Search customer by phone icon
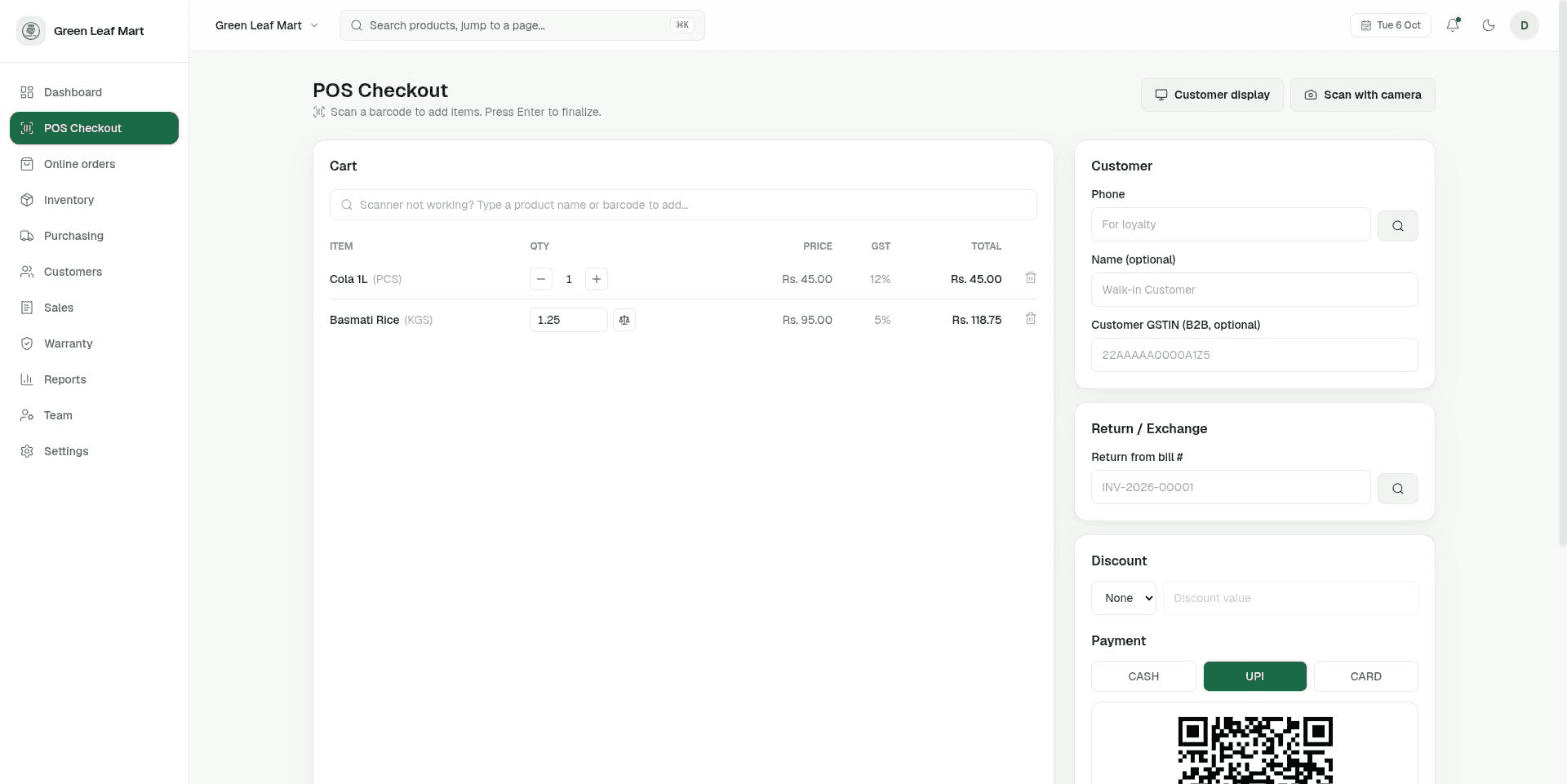The image size is (1567, 784). [x=1397, y=226]
